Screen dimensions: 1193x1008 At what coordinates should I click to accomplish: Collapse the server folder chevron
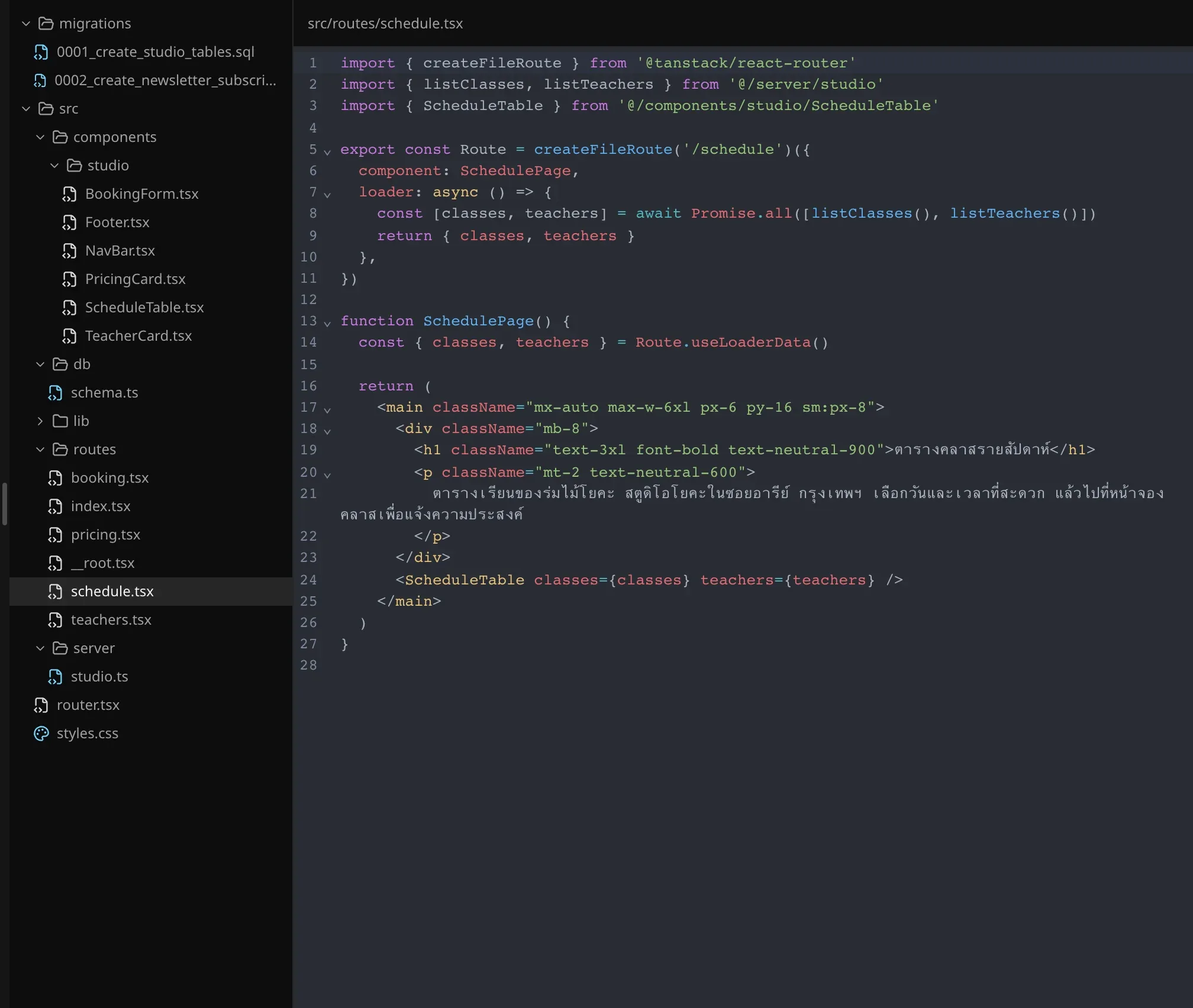coord(40,648)
